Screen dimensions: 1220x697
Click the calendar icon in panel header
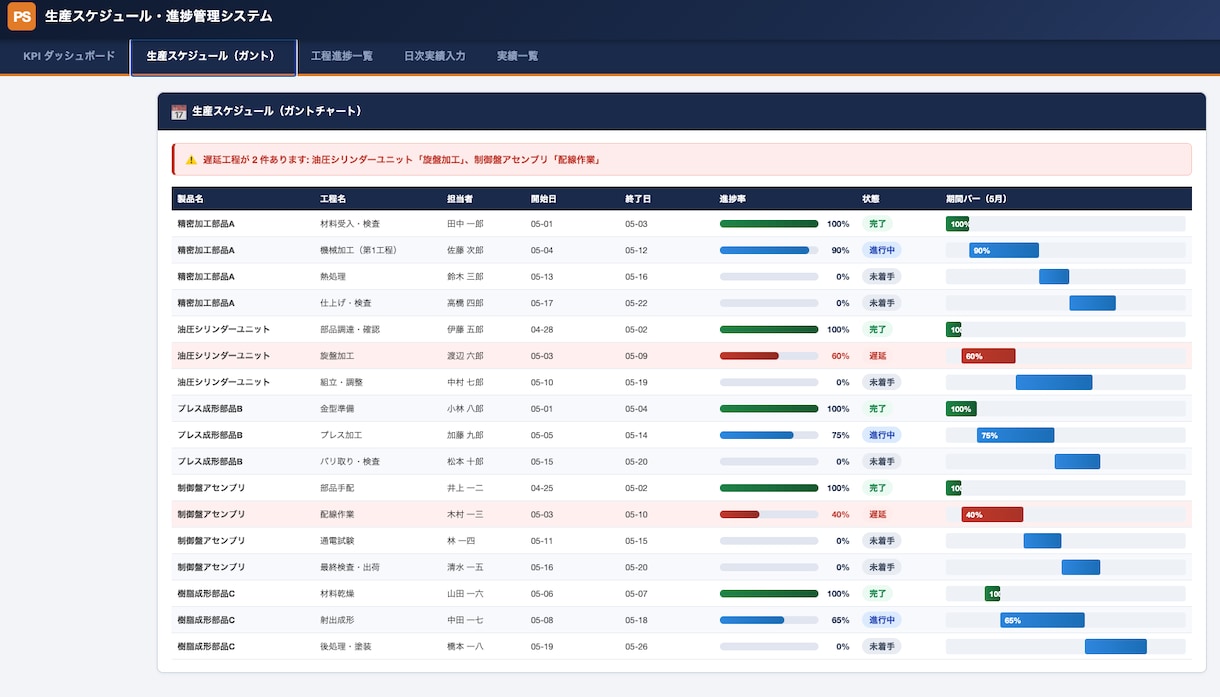pos(179,112)
